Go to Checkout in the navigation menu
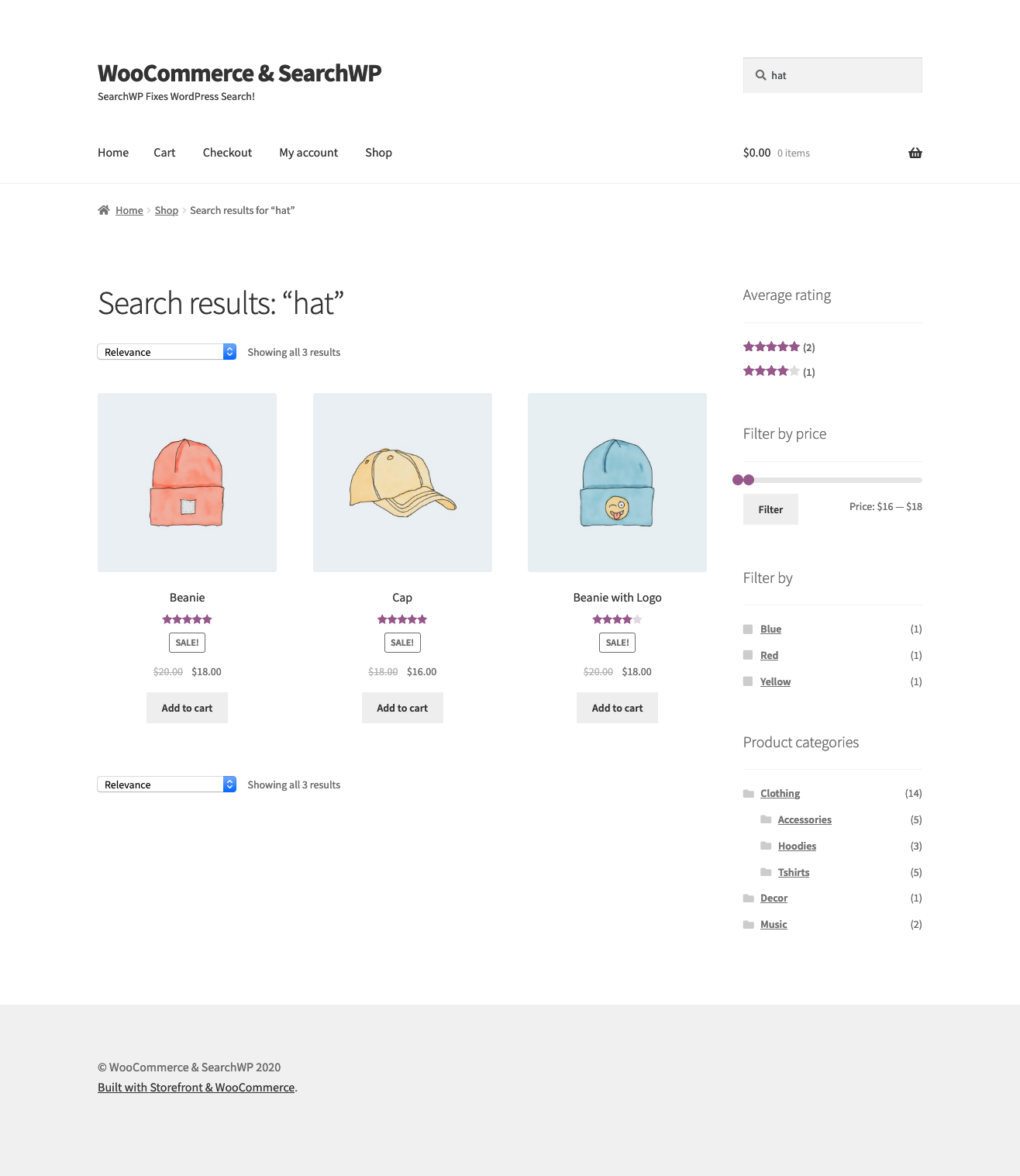 [x=227, y=153]
